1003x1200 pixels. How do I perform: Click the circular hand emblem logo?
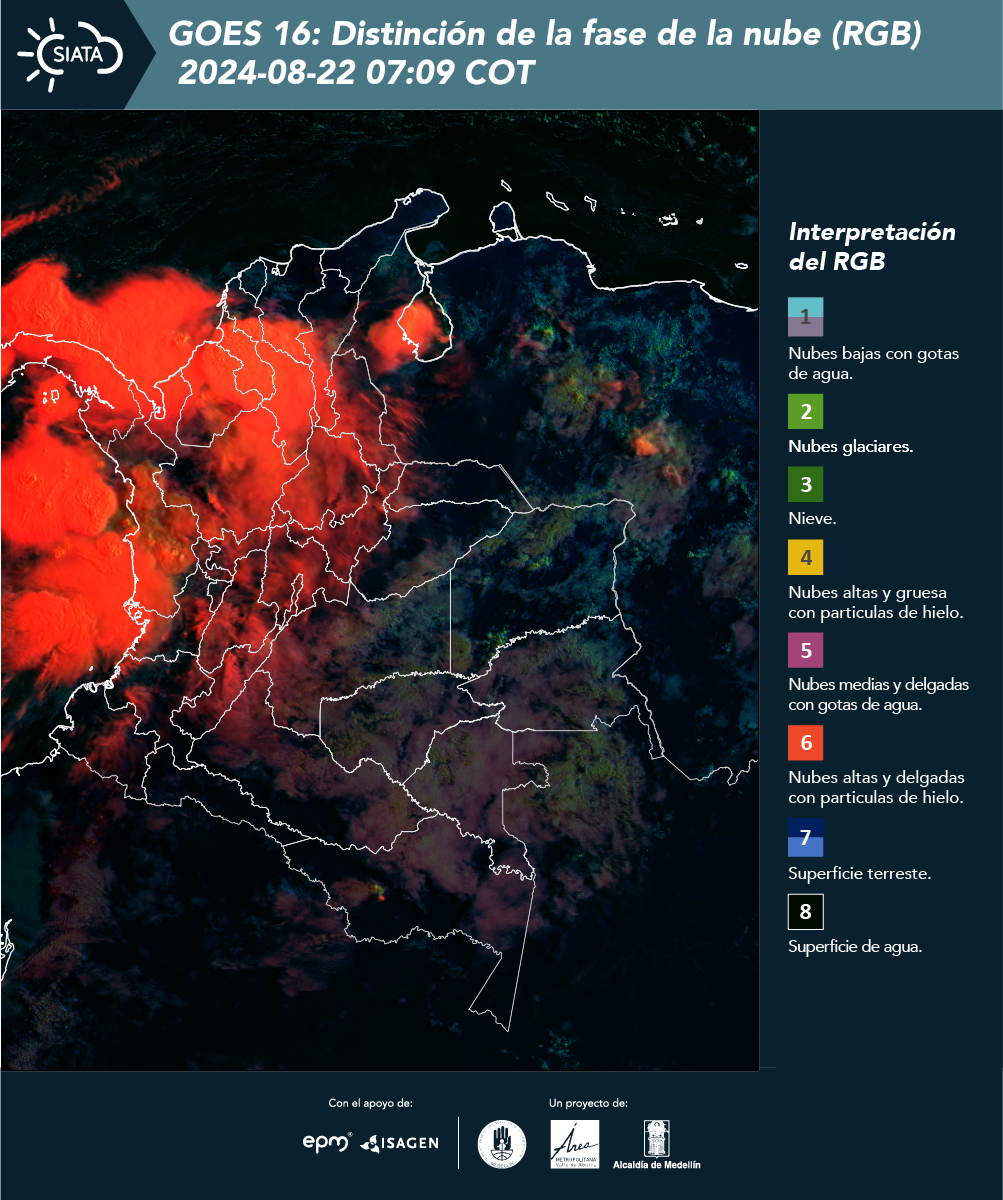pos(502,1144)
